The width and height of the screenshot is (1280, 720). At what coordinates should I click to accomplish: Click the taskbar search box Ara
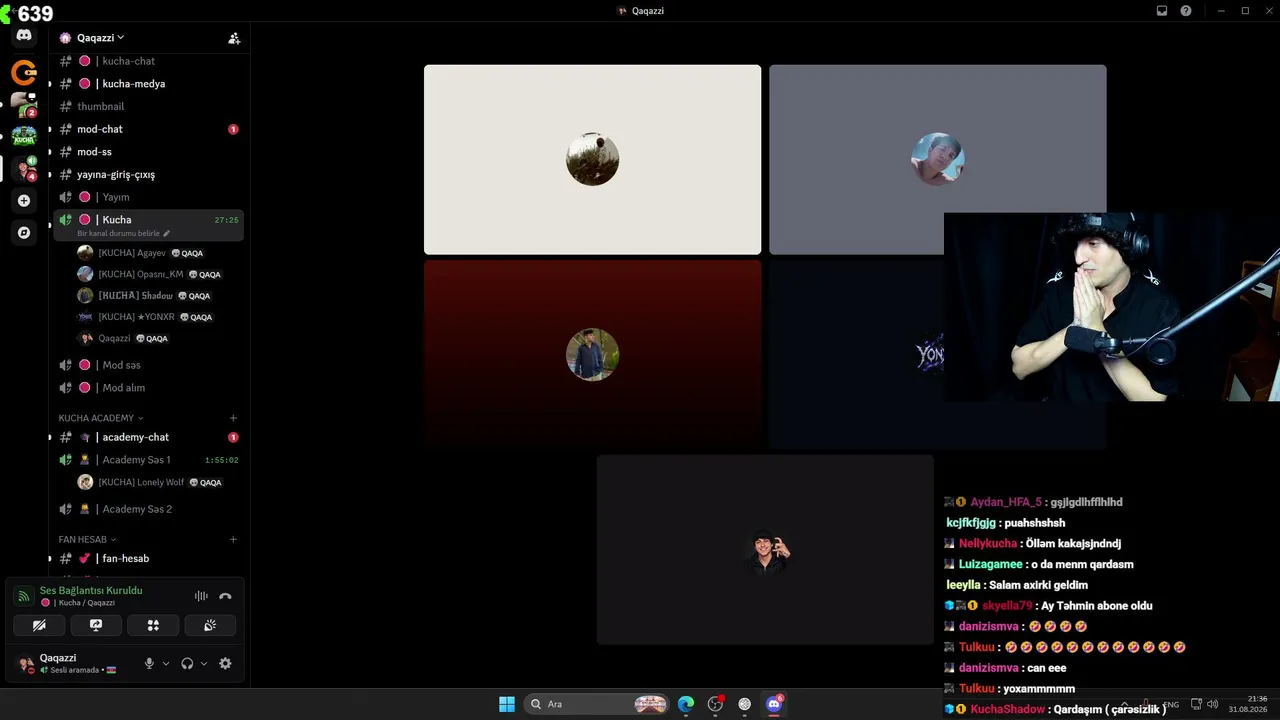(598, 704)
